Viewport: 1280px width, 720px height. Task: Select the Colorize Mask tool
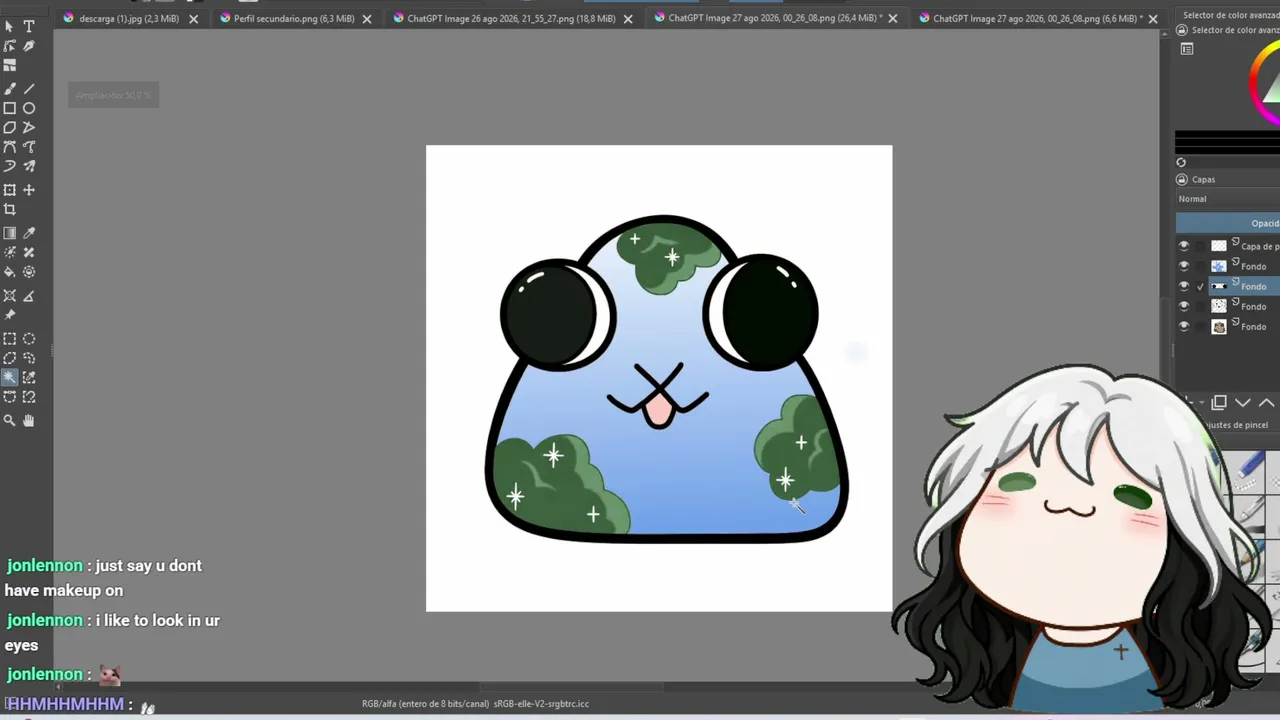10,252
